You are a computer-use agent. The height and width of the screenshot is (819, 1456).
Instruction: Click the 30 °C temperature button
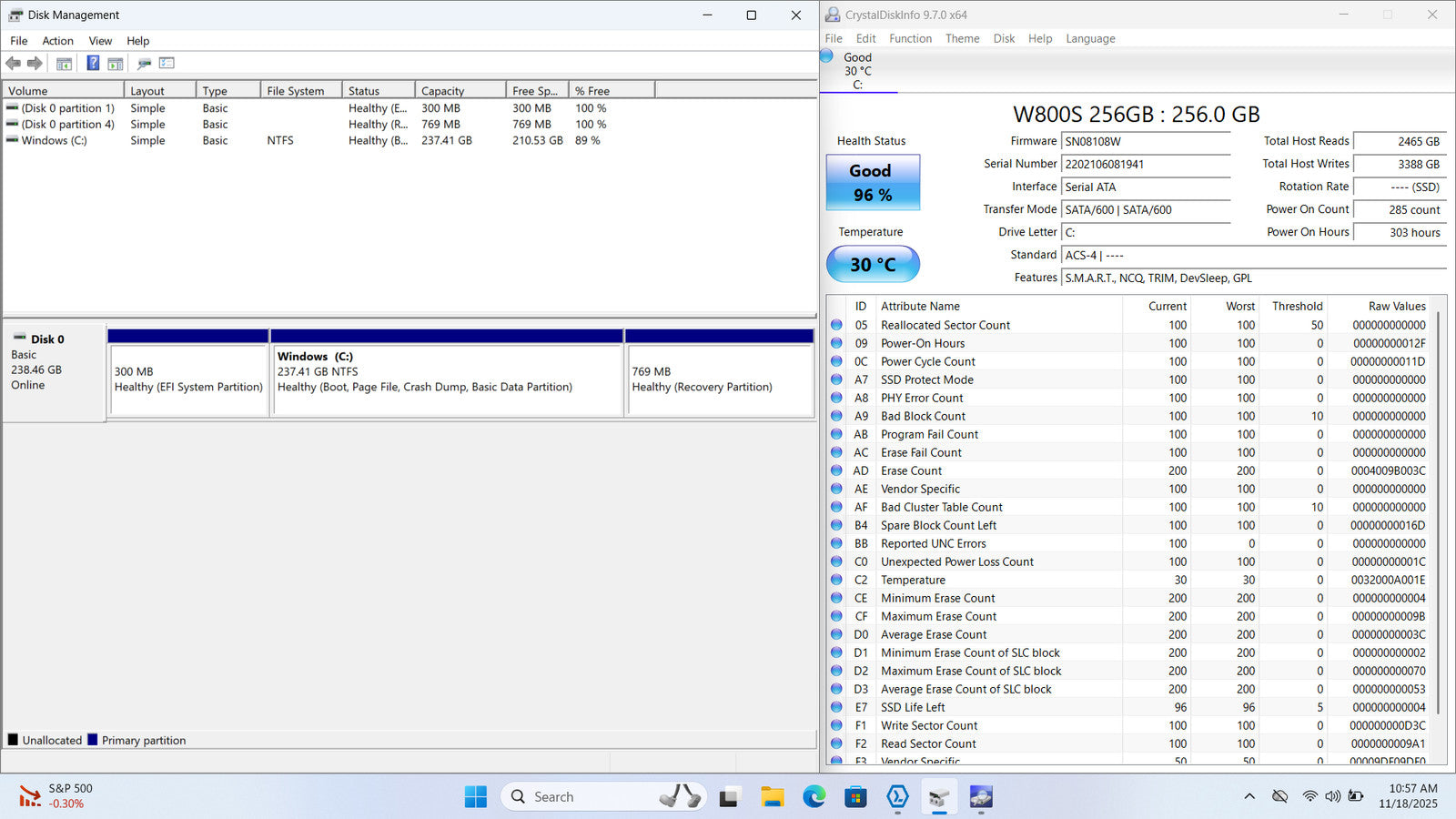tap(872, 265)
